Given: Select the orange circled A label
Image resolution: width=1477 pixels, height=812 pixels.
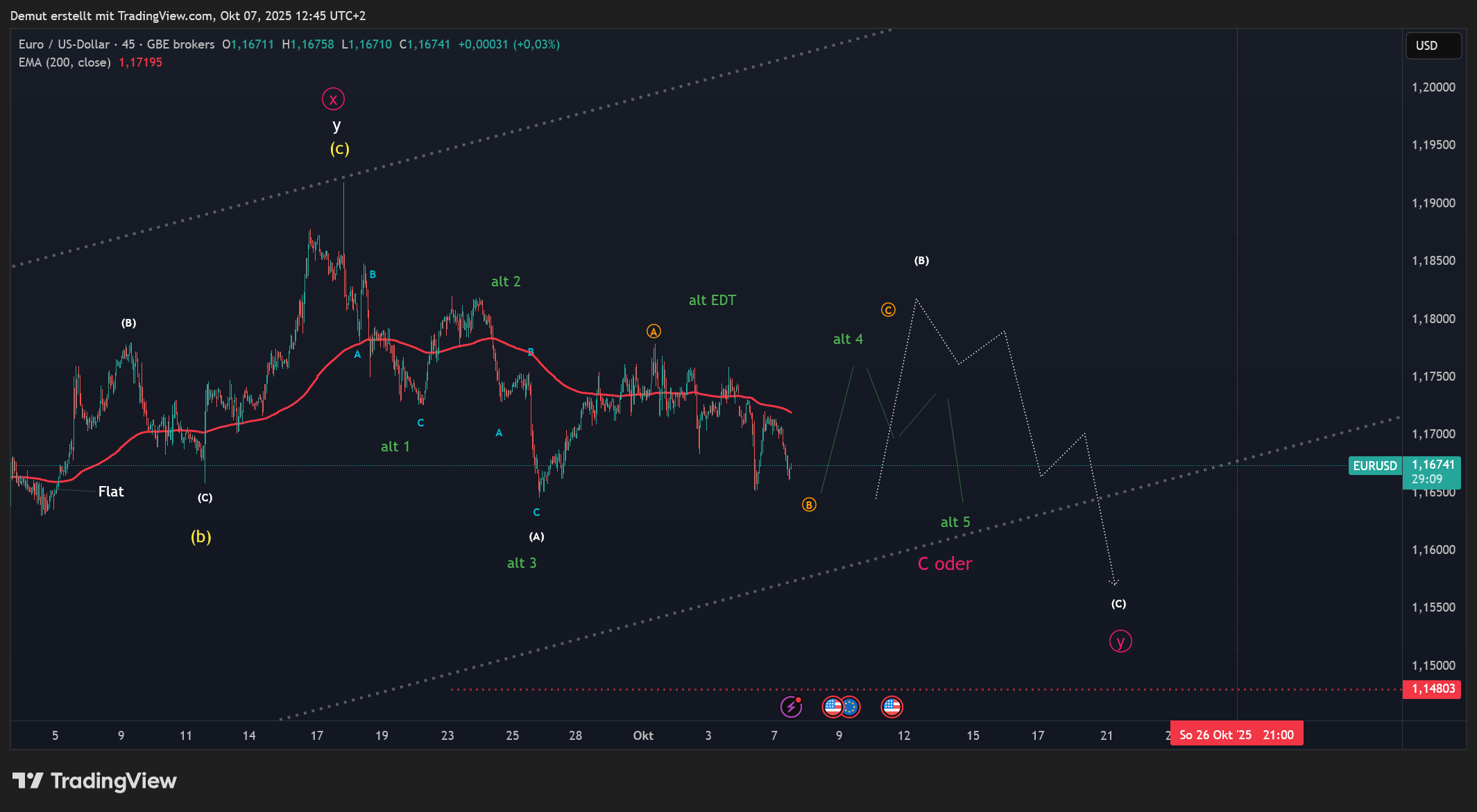Looking at the screenshot, I should [x=654, y=331].
